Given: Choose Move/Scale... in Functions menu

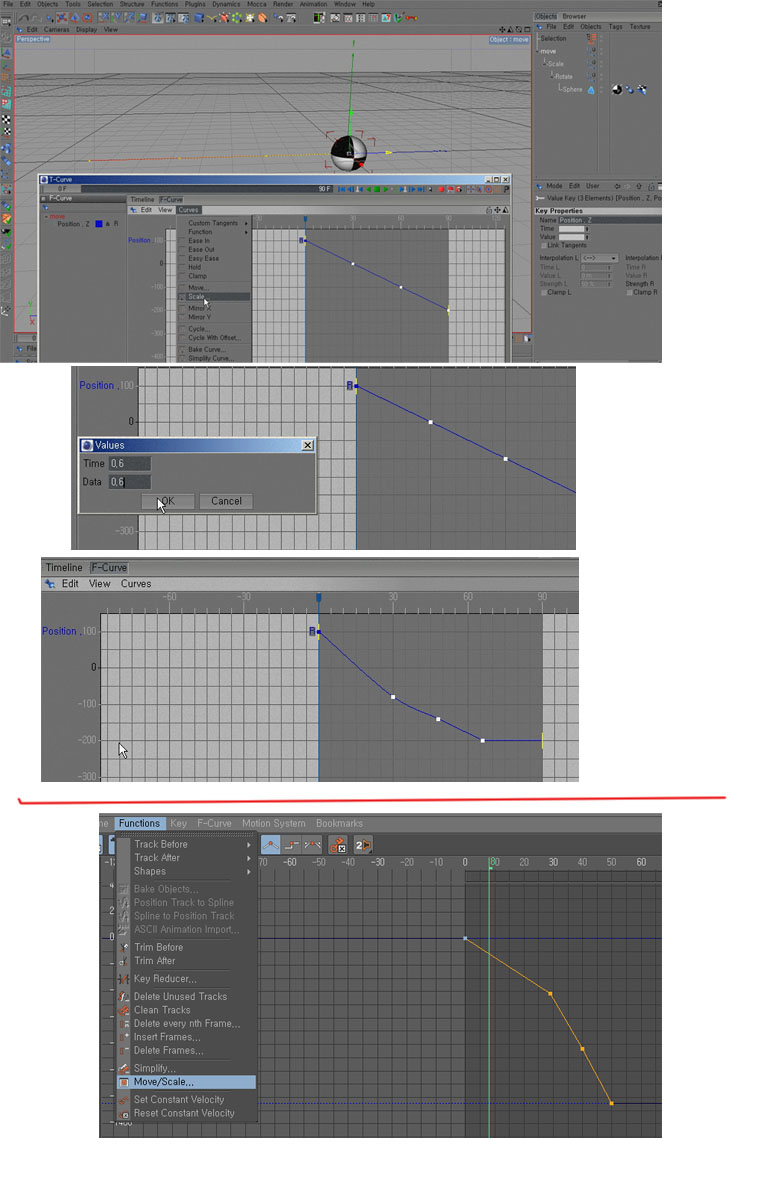Looking at the screenshot, I should coord(187,1082).
